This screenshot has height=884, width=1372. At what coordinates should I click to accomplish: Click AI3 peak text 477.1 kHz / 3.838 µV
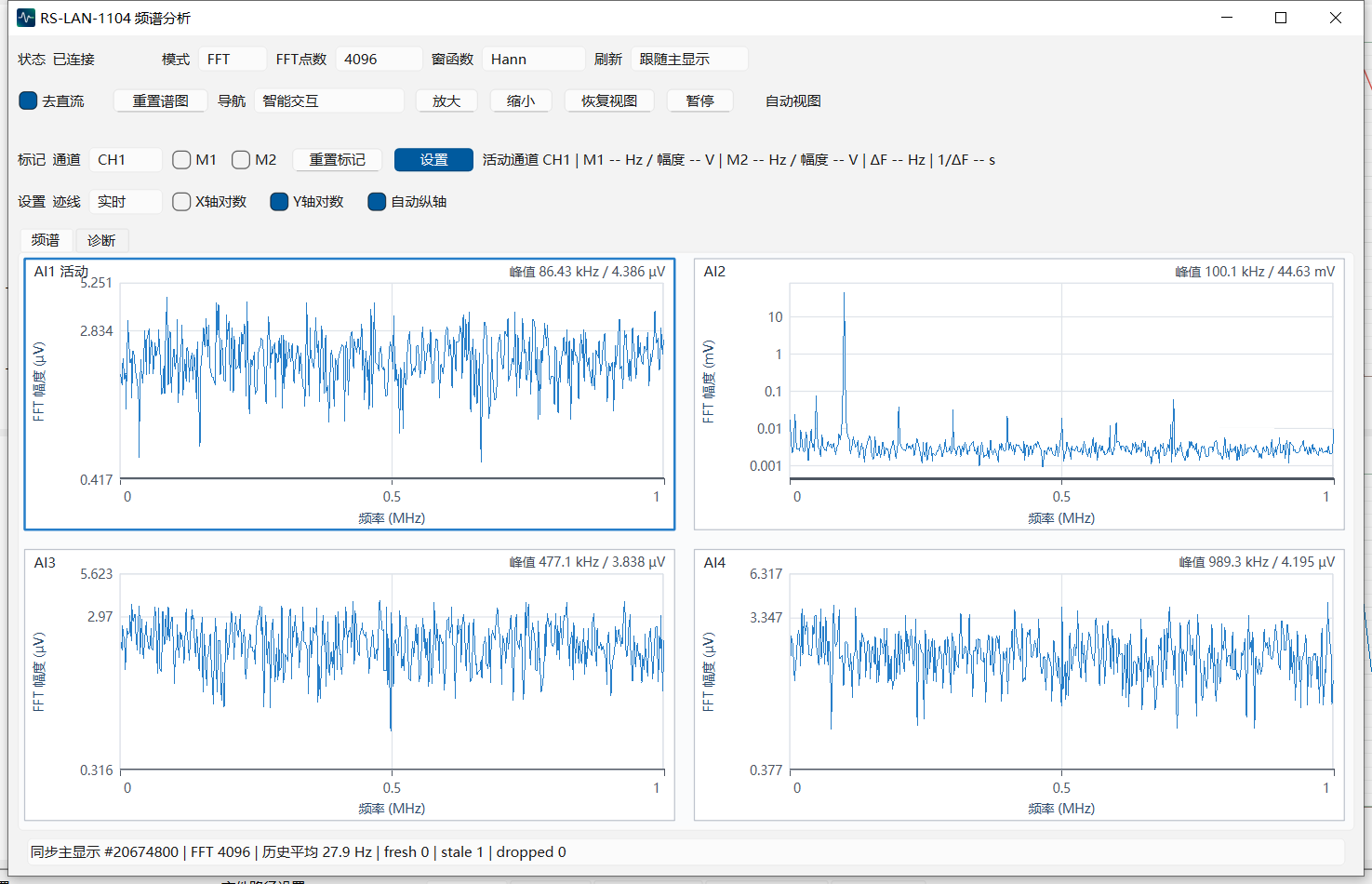tap(587, 562)
